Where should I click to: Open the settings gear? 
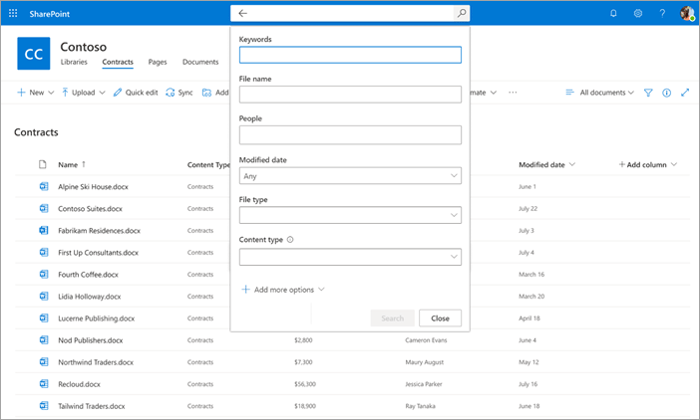click(638, 13)
